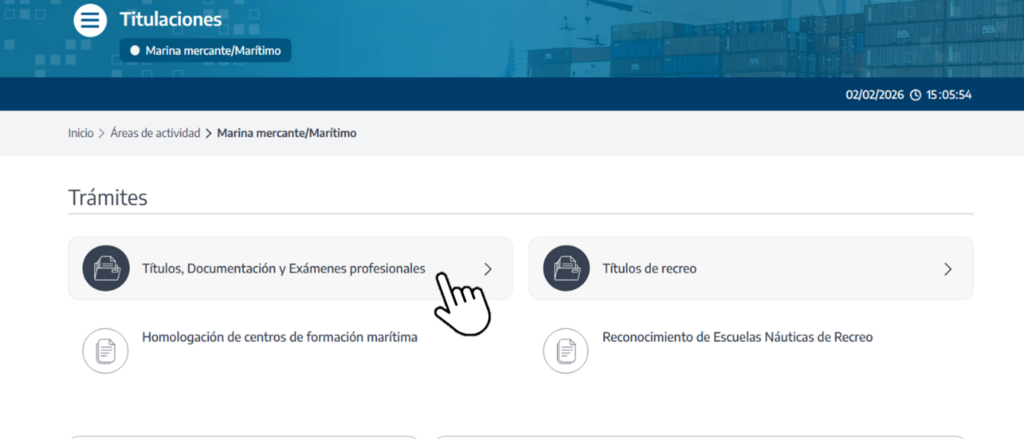Open Reconocimiento de Escuelas Náuticas de Recreo
Image resolution: width=1024 pixels, height=439 pixels.
(x=737, y=338)
